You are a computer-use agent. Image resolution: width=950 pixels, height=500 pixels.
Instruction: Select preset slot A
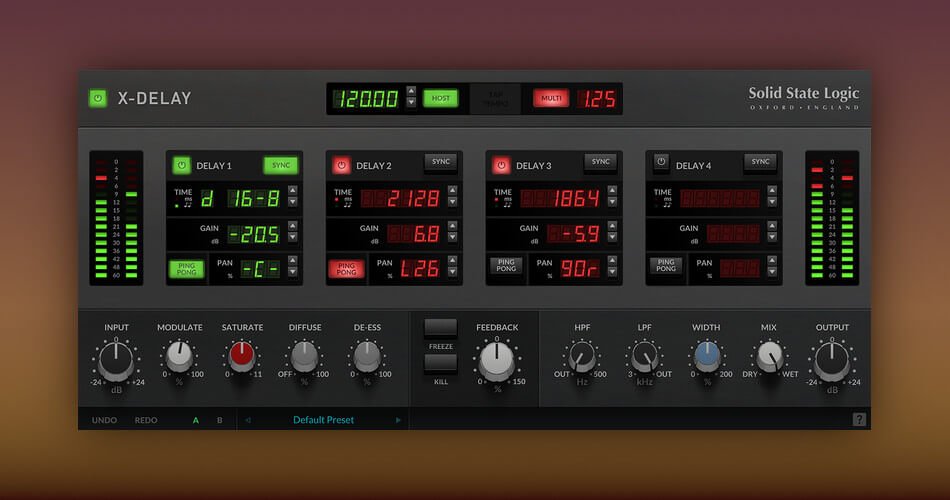tap(196, 420)
